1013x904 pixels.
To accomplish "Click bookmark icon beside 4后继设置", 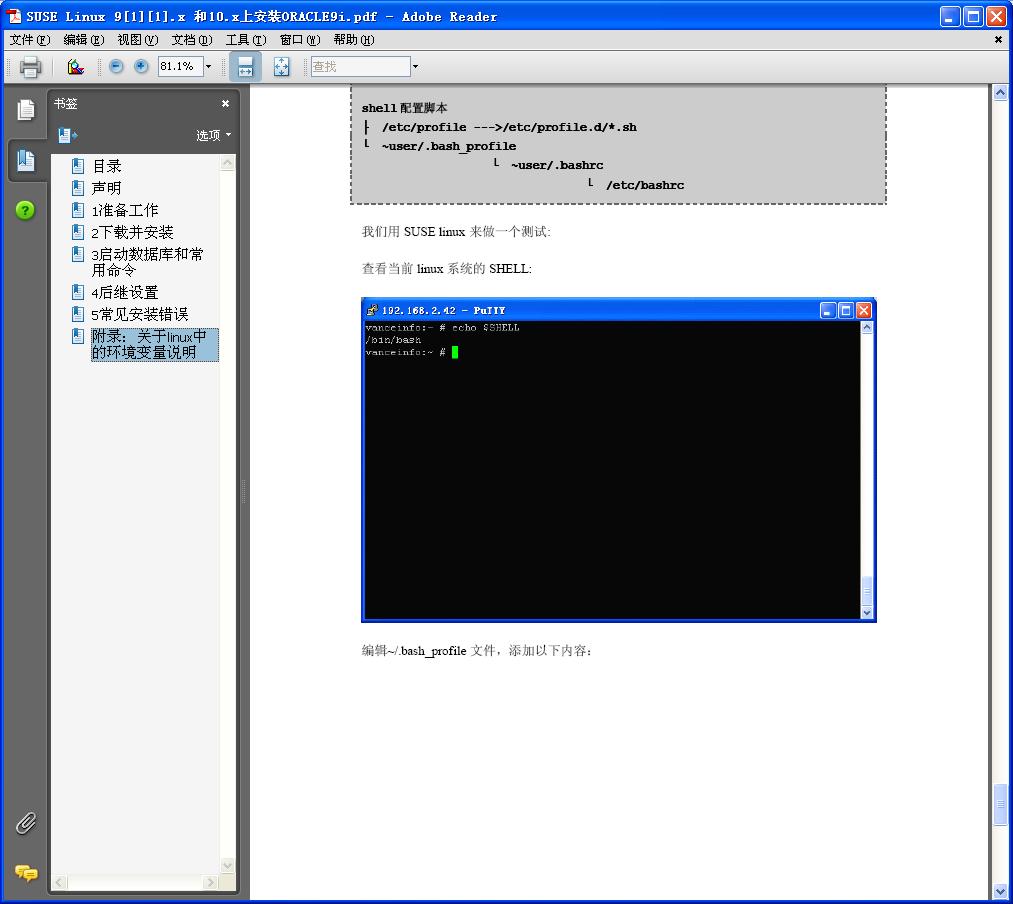I will tap(78, 292).
